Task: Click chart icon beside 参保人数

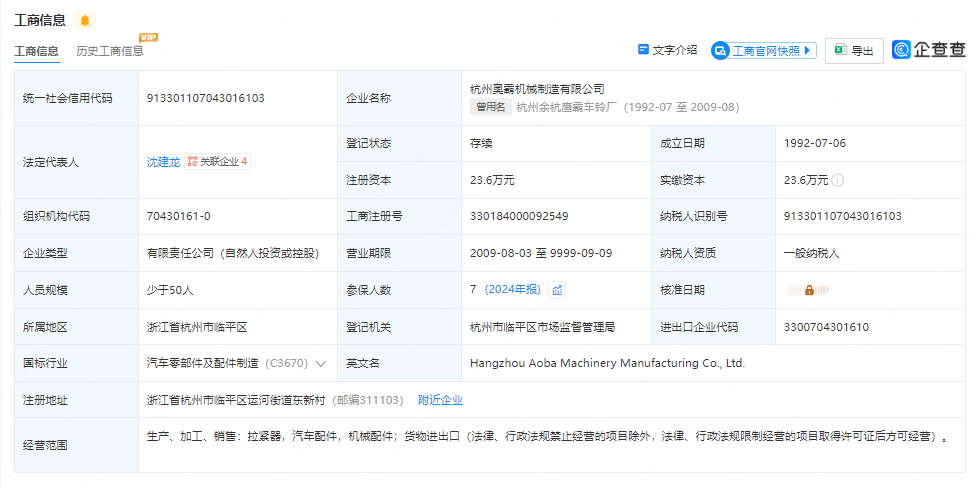Action: tap(557, 290)
